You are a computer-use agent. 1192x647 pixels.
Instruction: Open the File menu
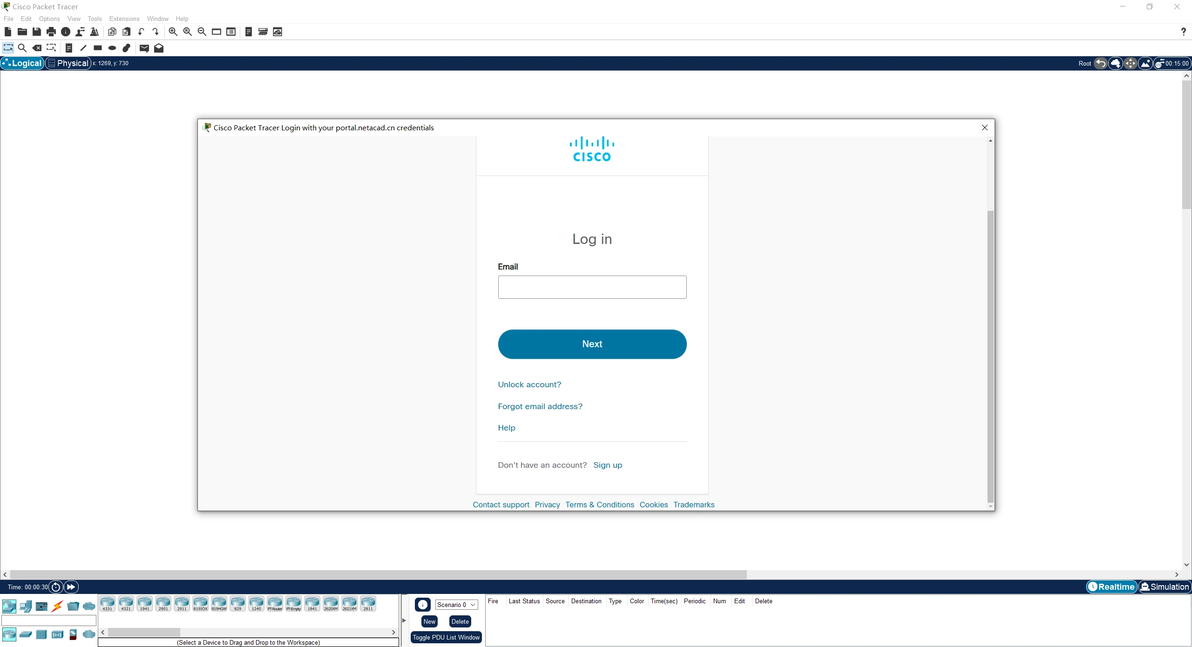8,19
